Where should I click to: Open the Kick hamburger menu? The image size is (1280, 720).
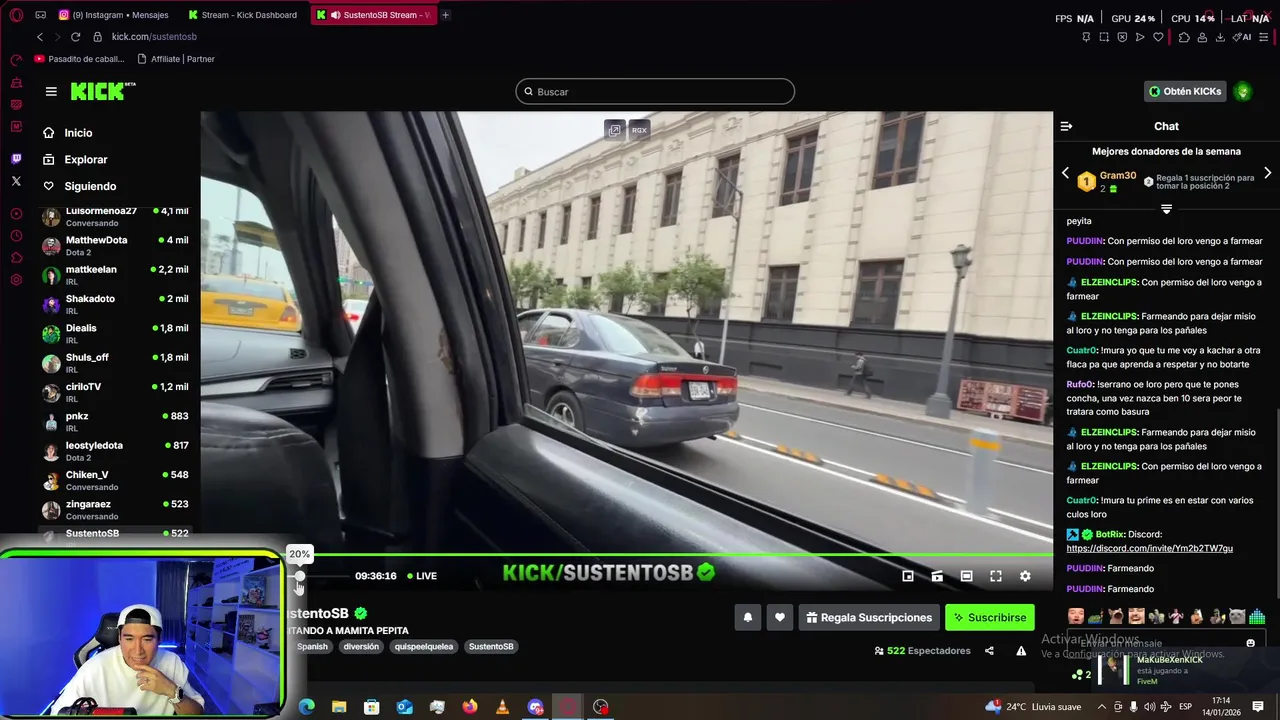coord(51,91)
